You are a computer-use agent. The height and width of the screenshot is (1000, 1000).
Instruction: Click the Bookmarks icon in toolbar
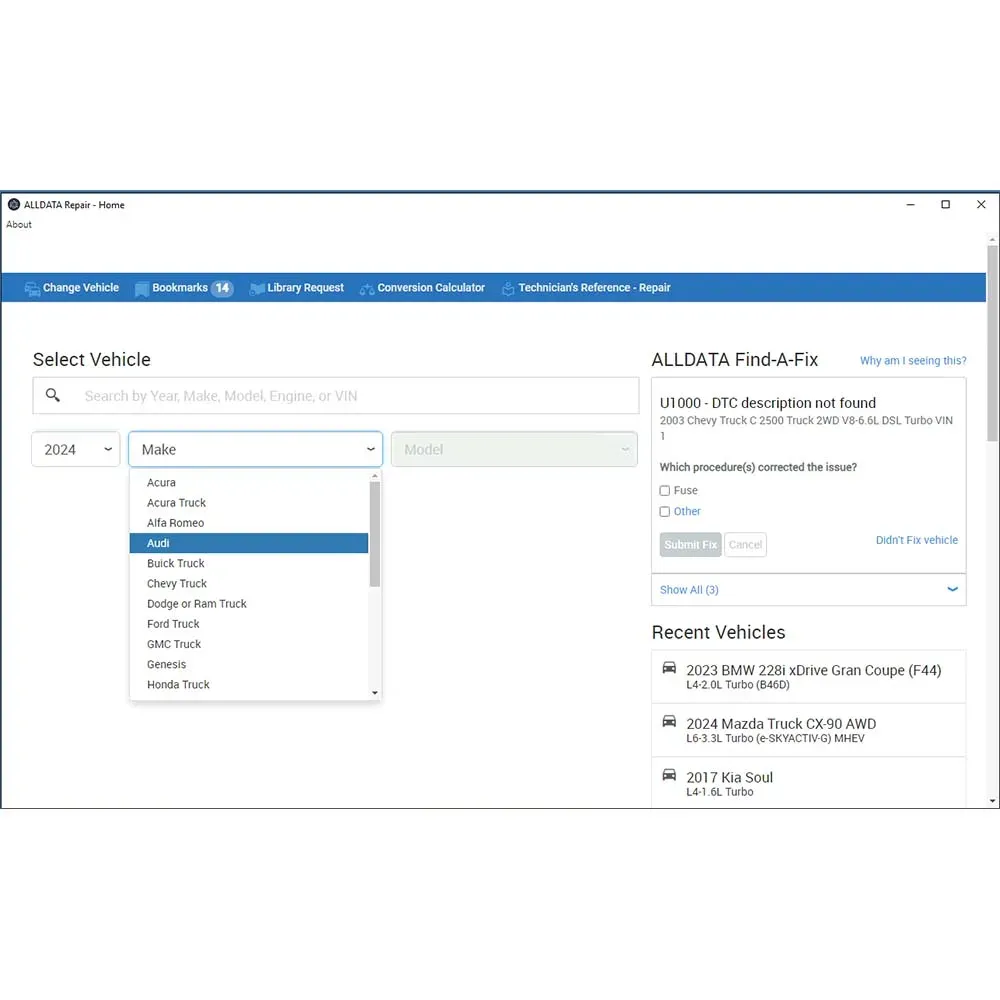click(x=142, y=288)
